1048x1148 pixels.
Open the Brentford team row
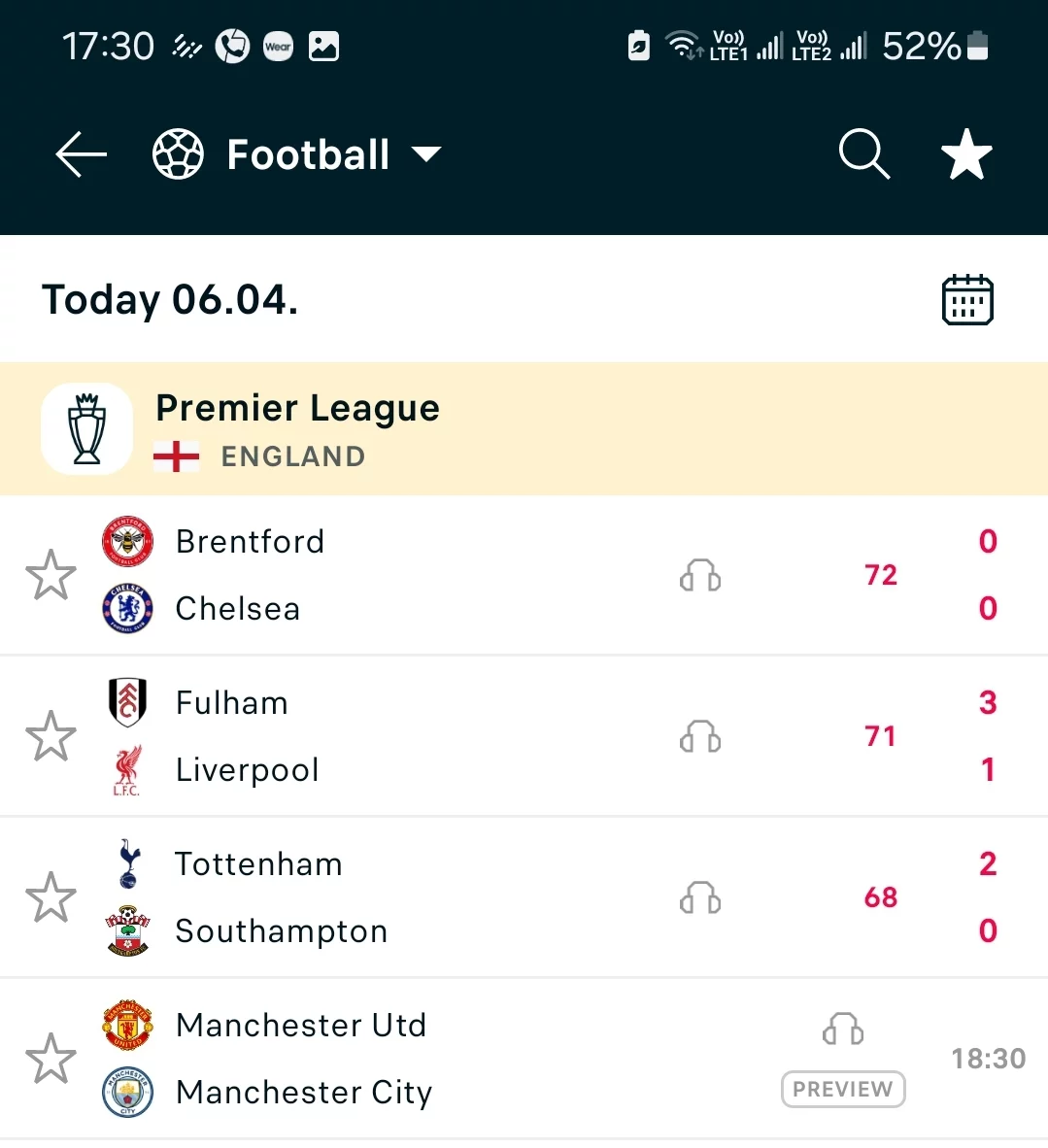(x=250, y=542)
